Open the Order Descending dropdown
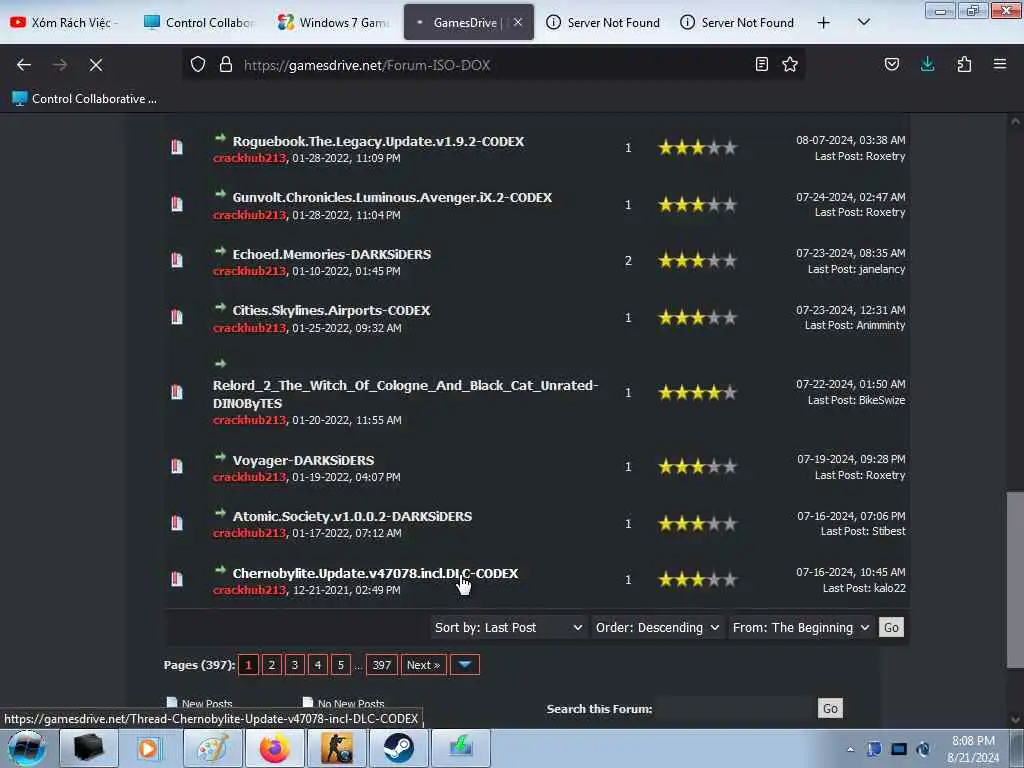 coord(657,628)
